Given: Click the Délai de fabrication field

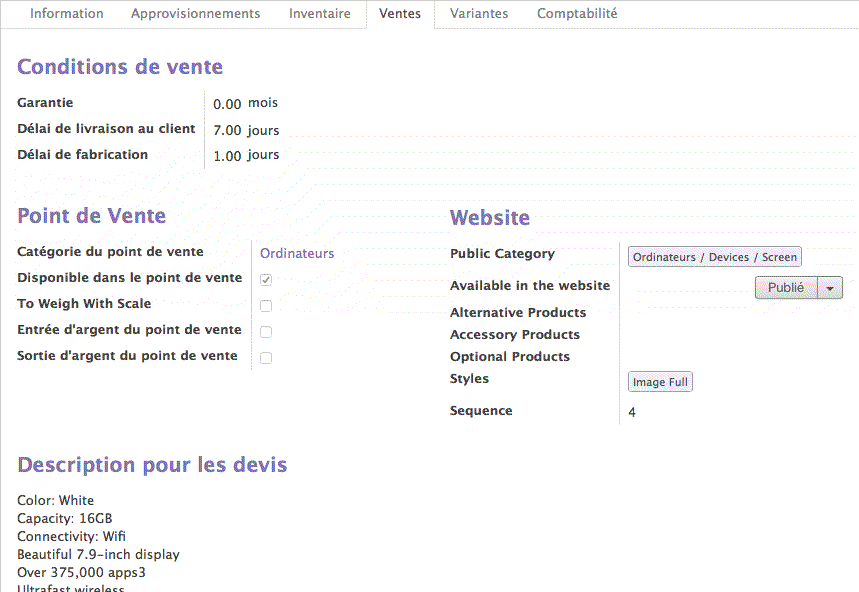Looking at the screenshot, I should (x=228, y=155).
